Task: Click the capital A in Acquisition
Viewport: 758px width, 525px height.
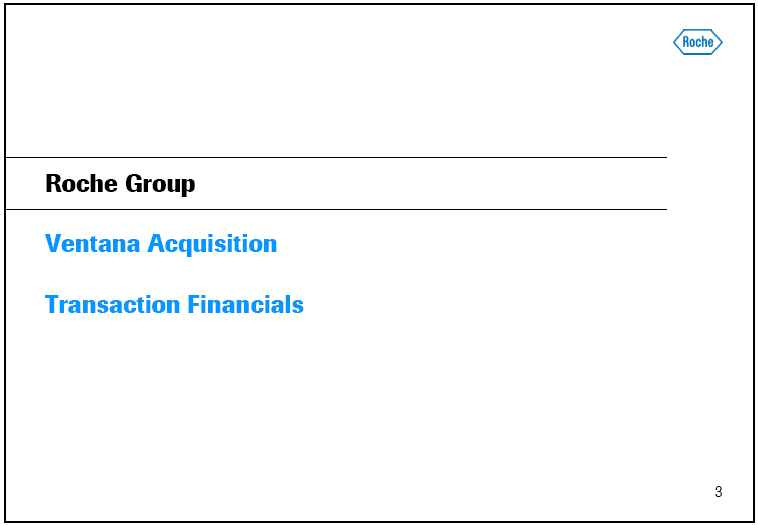Action: [156, 244]
